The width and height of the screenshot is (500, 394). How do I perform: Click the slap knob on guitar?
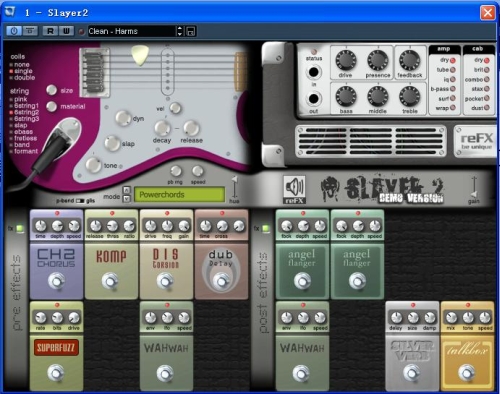click(112, 143)
